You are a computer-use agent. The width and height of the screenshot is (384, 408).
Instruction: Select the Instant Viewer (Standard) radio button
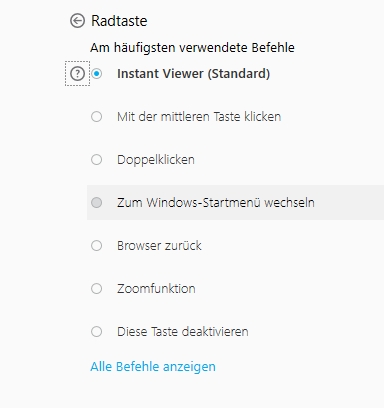point(97,73)
